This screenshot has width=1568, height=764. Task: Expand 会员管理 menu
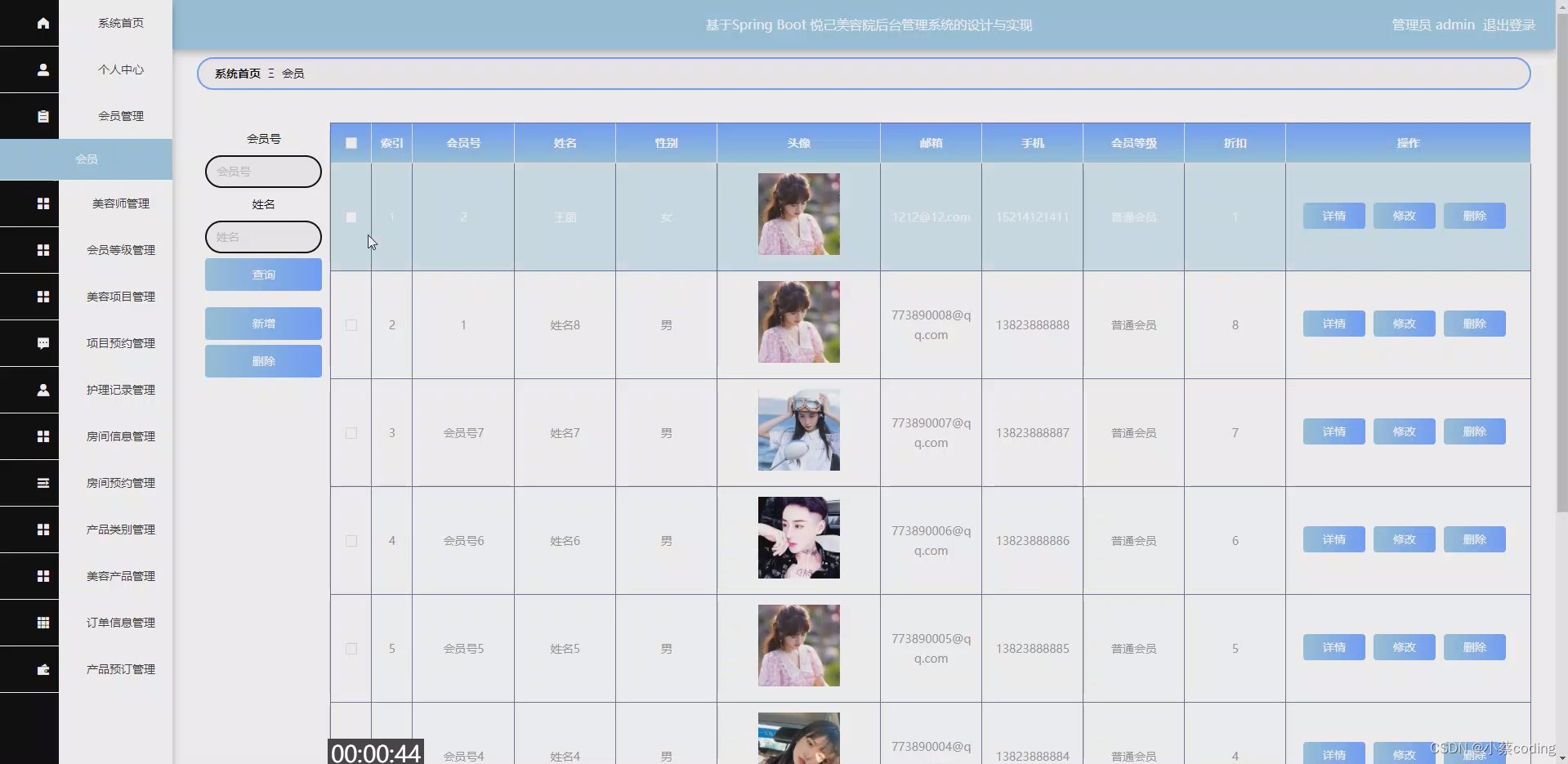point(121,116)
